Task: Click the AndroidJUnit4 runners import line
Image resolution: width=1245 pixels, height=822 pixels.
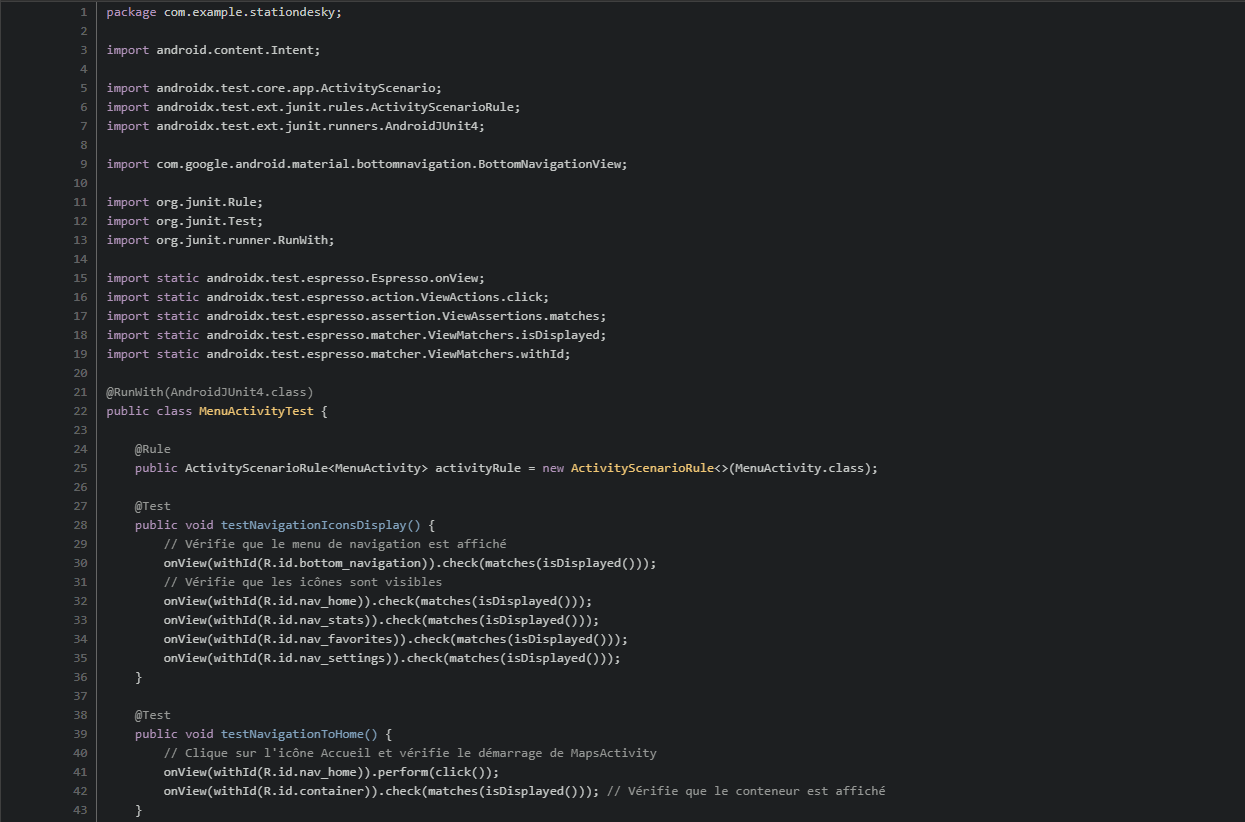Action: [295, 126]
